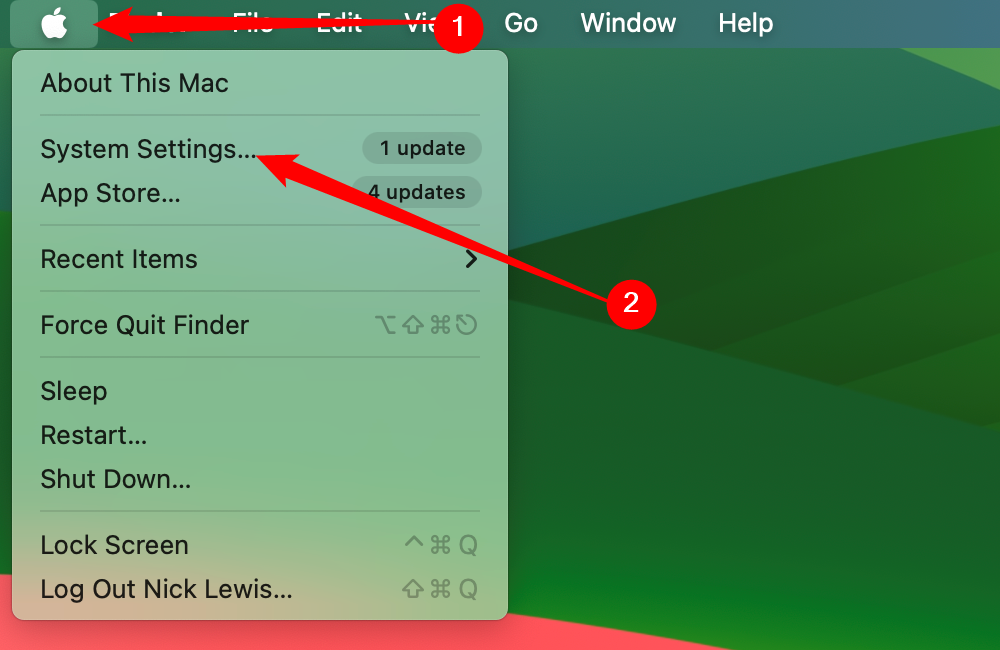Screen dimensions: 1000x650
Task: Open App Store from Apple menu
Action: pyautogui.click(x=260, y=193)
